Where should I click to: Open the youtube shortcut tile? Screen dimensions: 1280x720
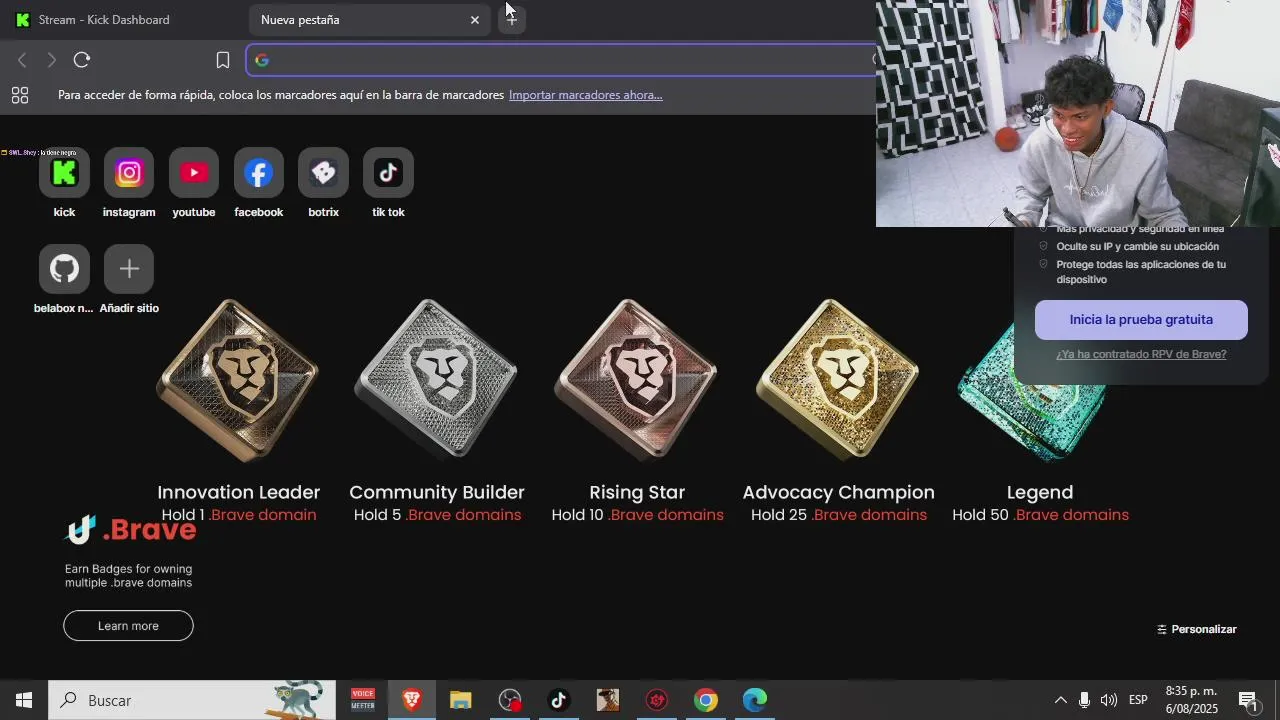194,173
